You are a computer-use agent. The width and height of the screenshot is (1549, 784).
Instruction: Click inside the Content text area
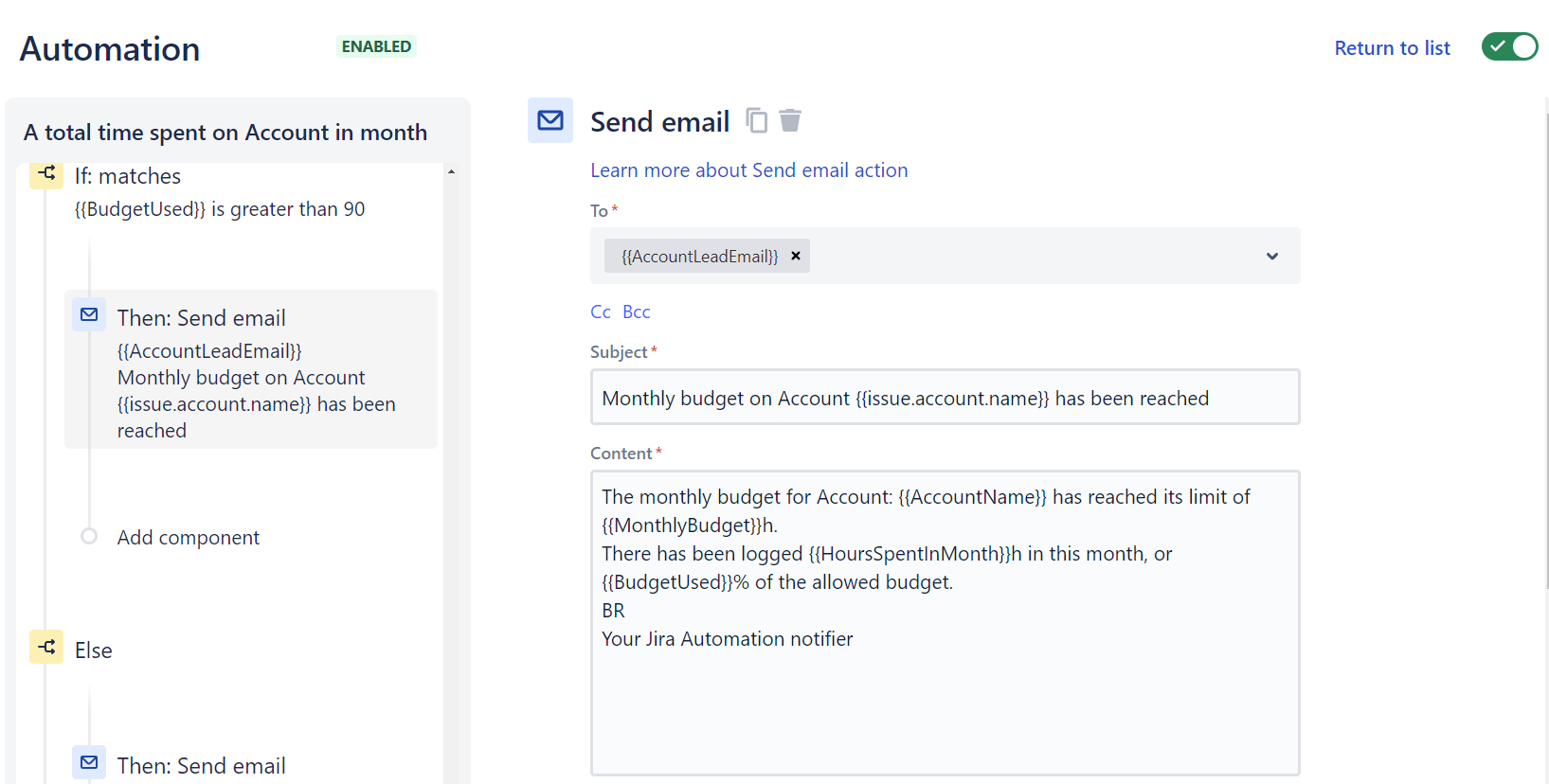(x=945, y=701)
